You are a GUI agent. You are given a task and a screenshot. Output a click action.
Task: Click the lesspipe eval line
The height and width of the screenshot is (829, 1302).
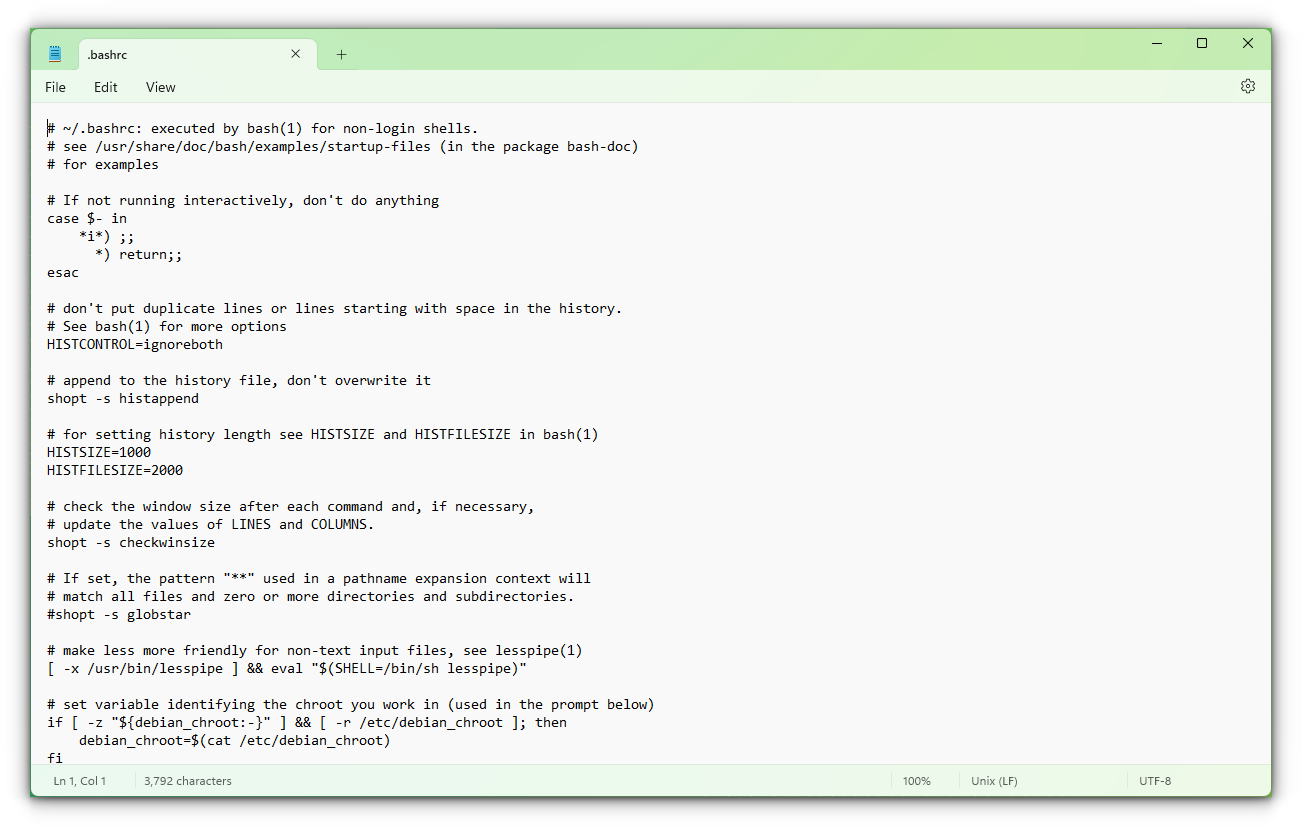click(x=287, y=668)
